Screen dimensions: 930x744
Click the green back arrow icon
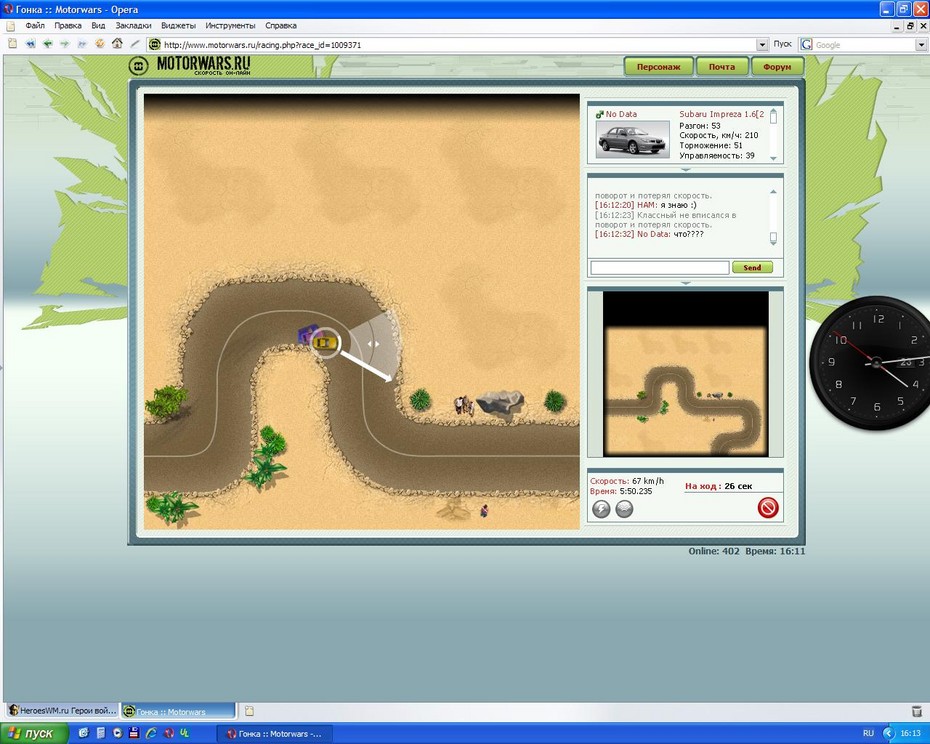(x=47, y=44)
